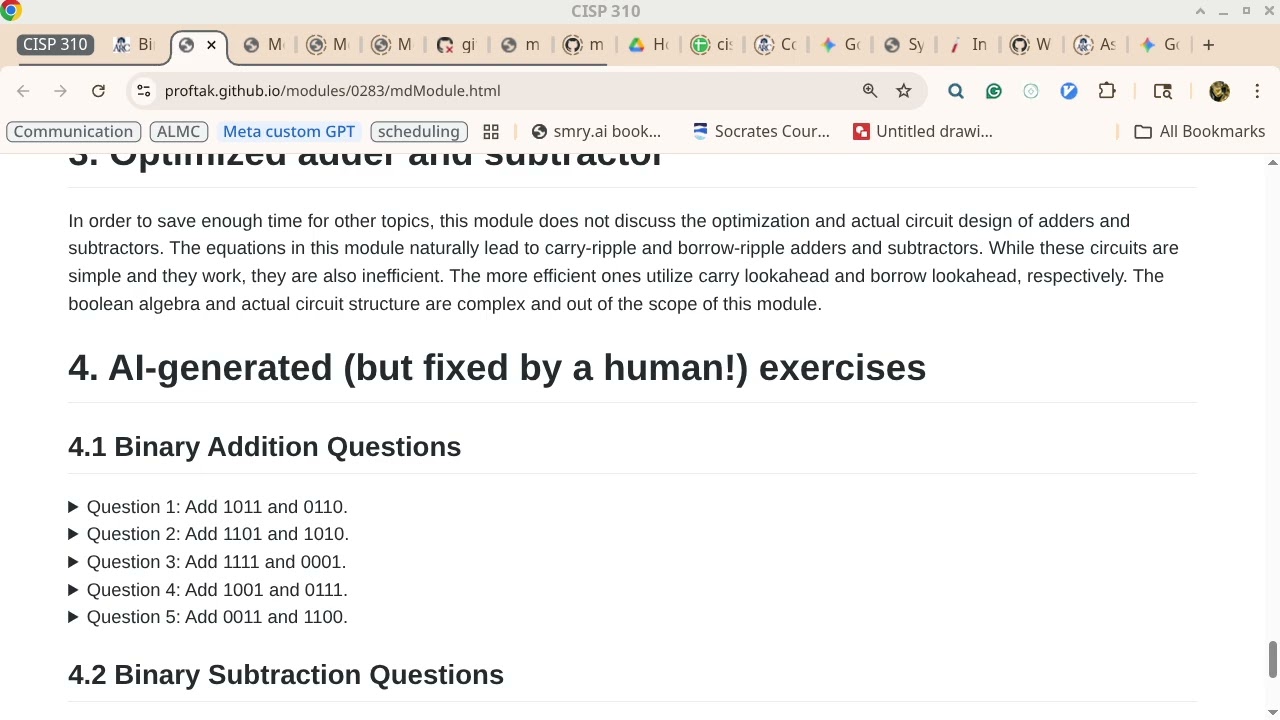1280x720 pixels.
Task: Open the Chrome three-dot menu
Action: click(x=1257, y=91)
